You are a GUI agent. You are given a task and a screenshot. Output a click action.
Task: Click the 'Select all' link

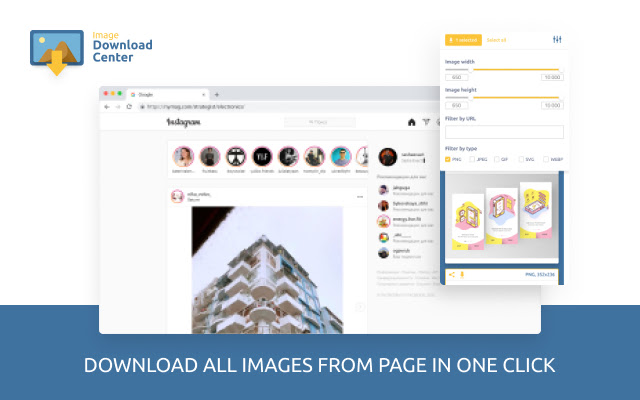[496, 40]
